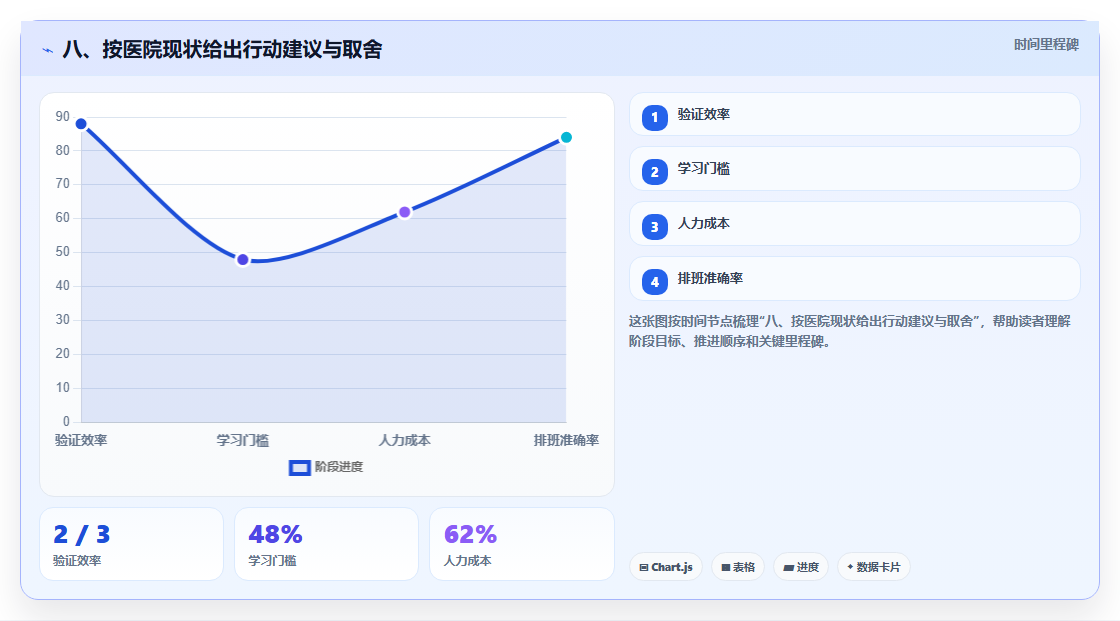Click the 学习门槛 caption under 48%
This screenshot has width=1120, height=621.
tap(272, 561)
